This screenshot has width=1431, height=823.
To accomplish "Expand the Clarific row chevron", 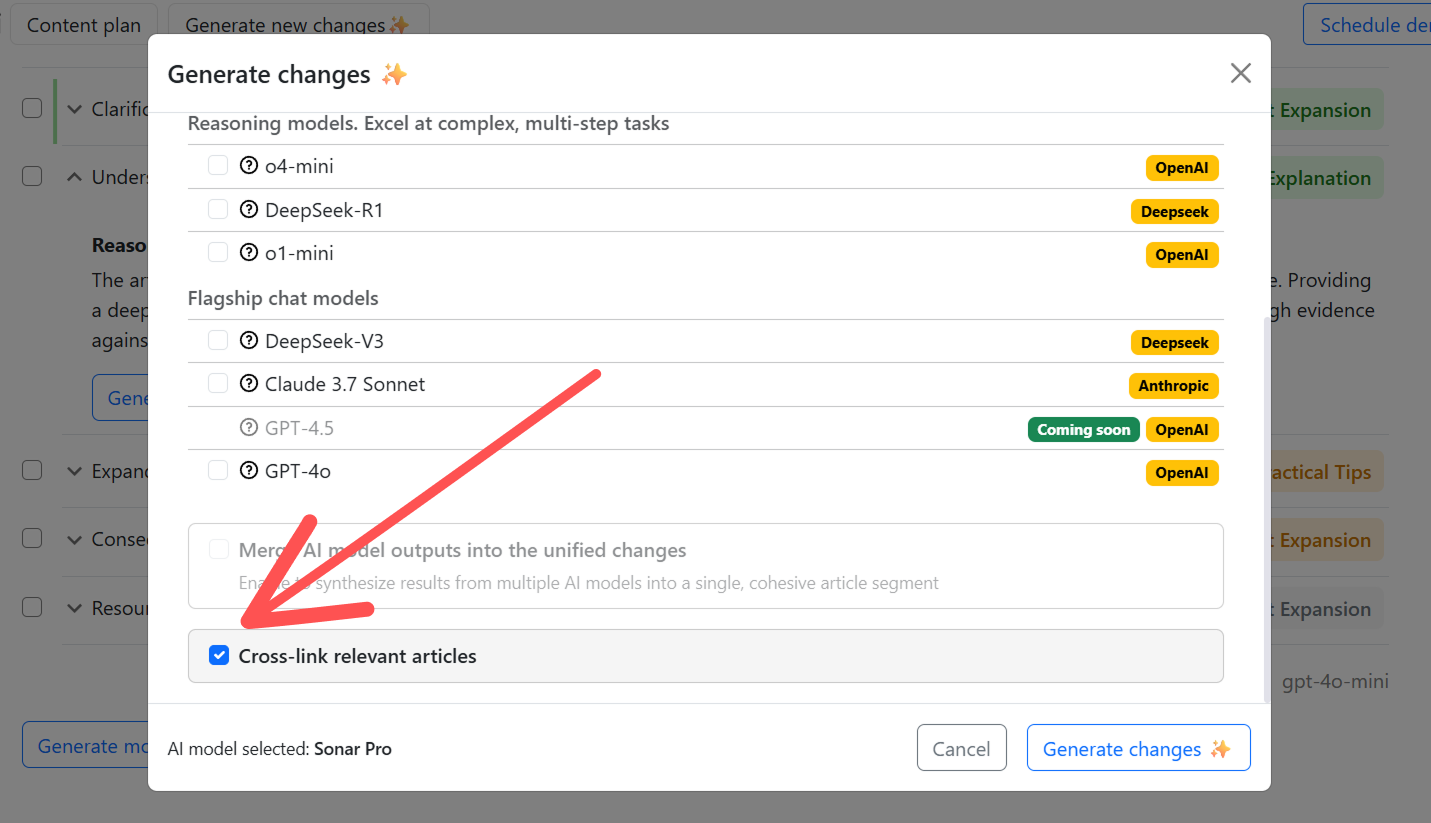I will (74, 109).
